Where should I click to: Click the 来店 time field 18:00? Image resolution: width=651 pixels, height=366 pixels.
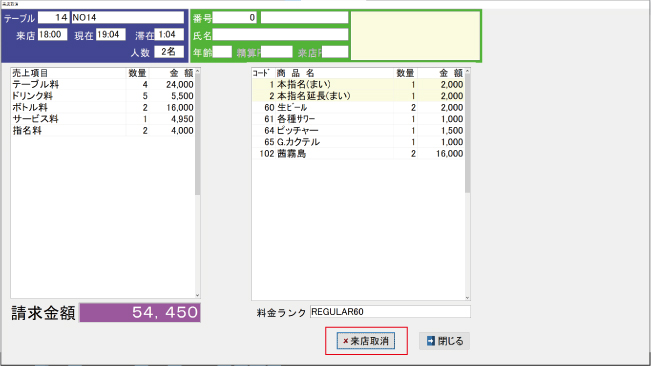coord(52,34)
